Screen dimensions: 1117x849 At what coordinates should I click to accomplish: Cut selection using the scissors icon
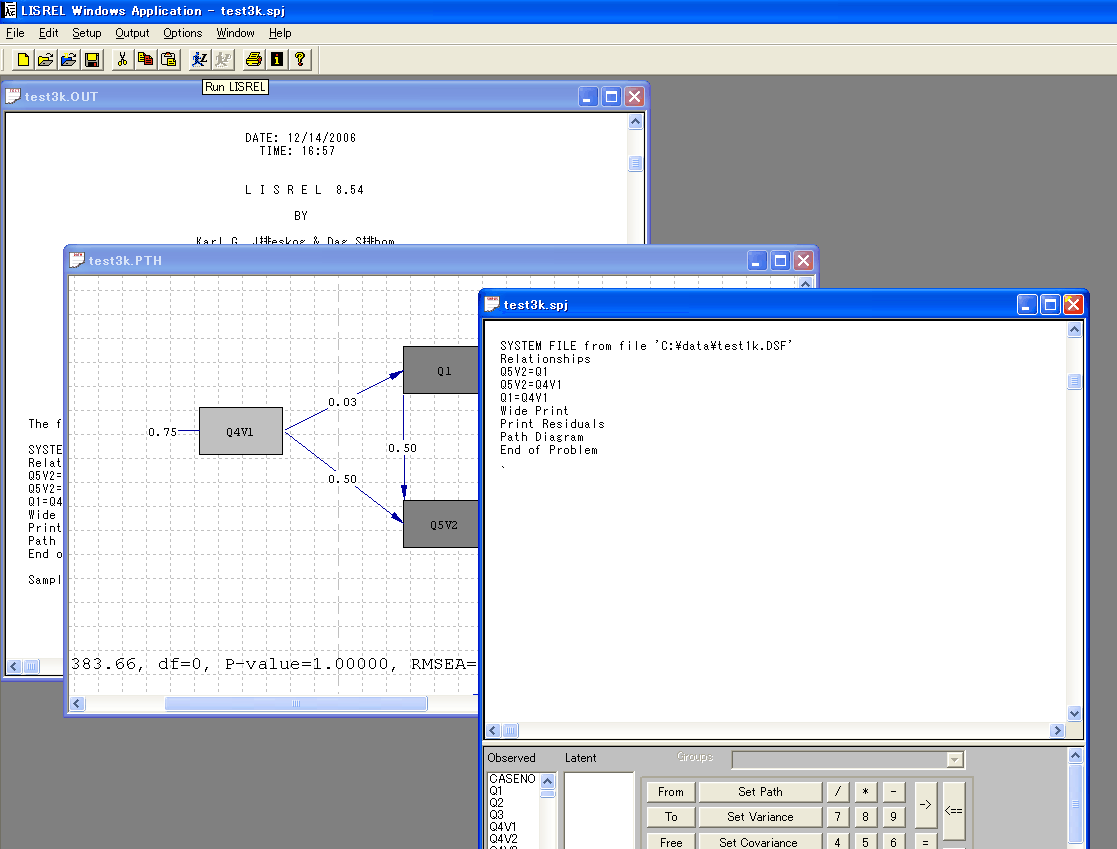coord(123,59)
